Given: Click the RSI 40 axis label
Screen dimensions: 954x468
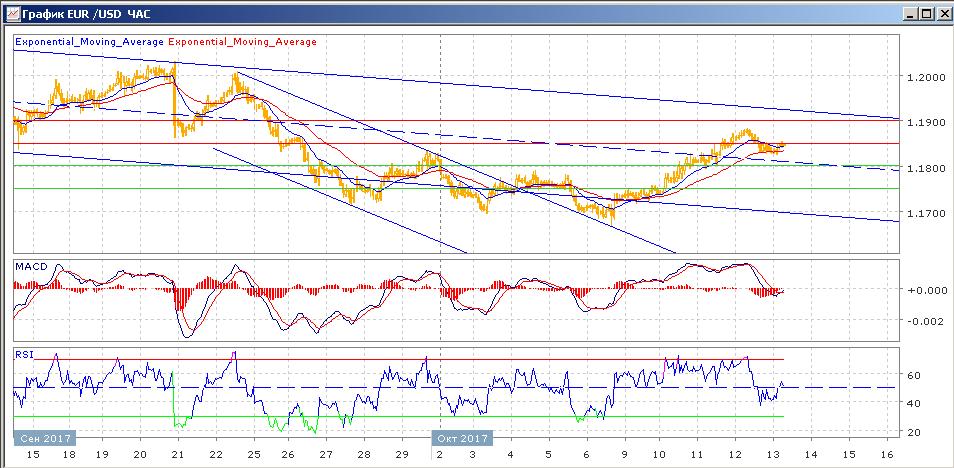Looking at the screenshot, I should pos(912,403).
